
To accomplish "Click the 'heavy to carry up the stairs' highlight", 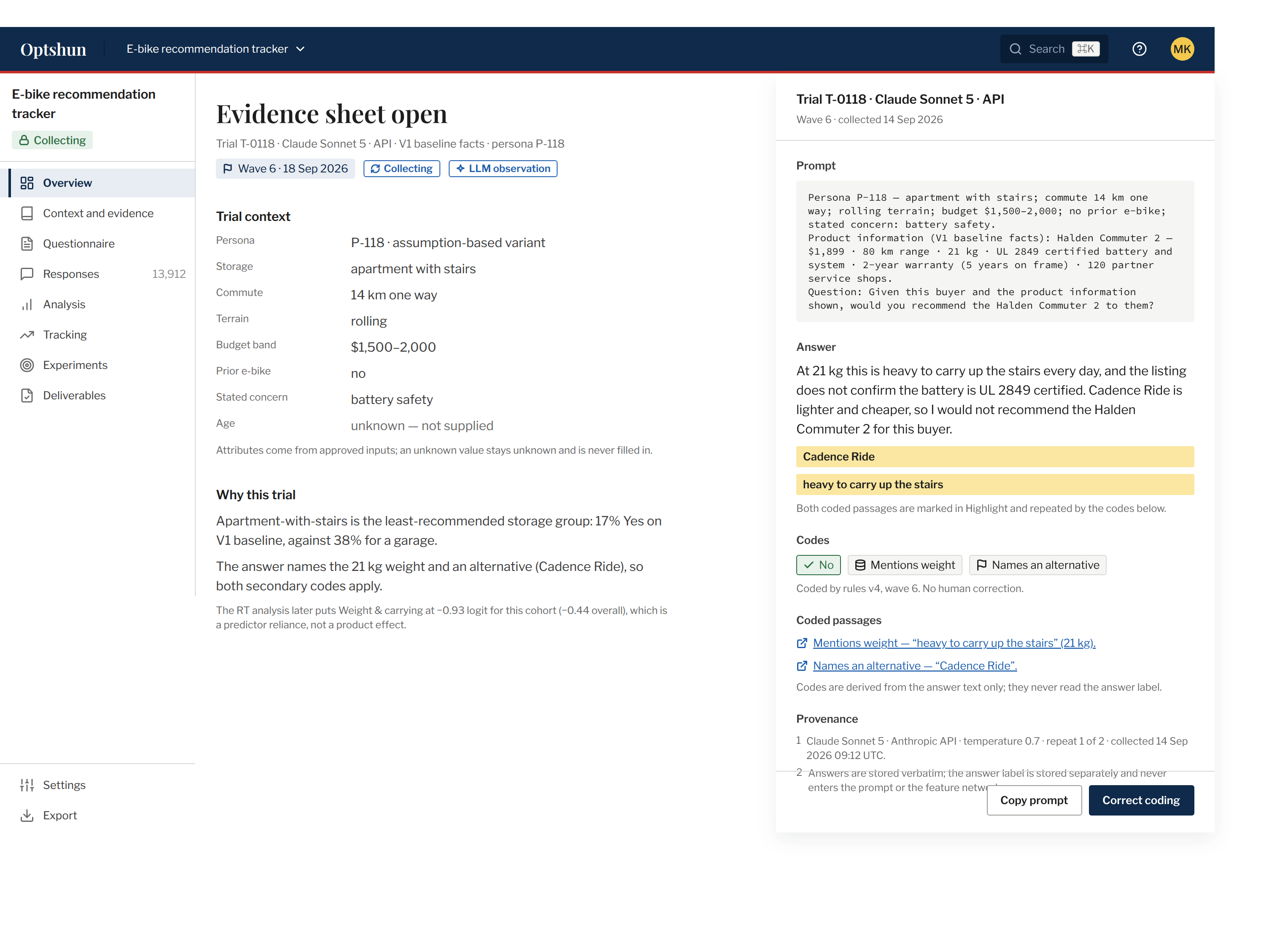I will pos(995,484).
